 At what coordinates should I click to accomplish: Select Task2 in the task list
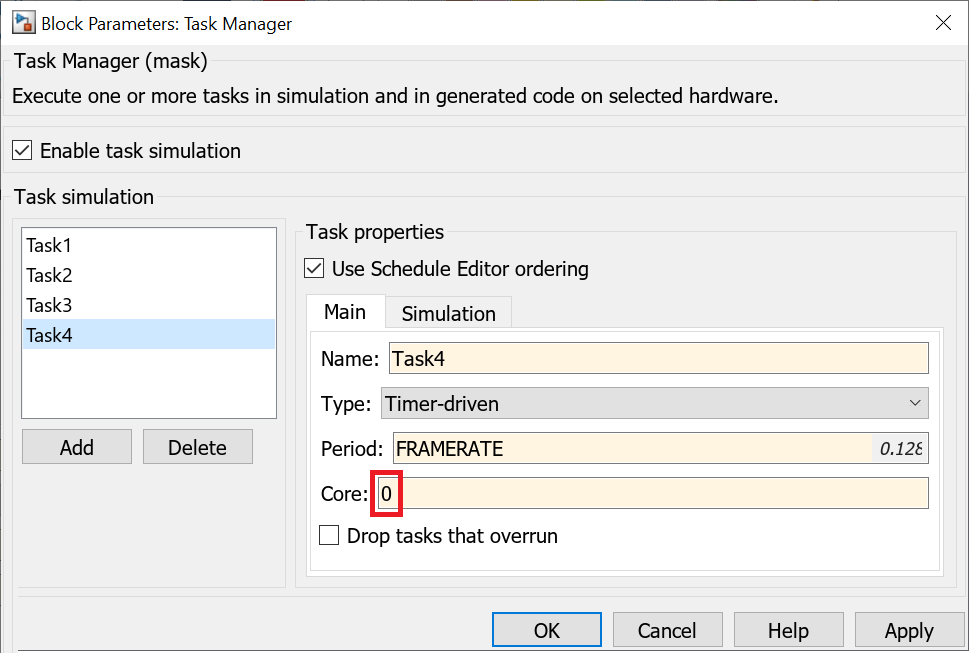pyautogui.click(x=49, y=275)
